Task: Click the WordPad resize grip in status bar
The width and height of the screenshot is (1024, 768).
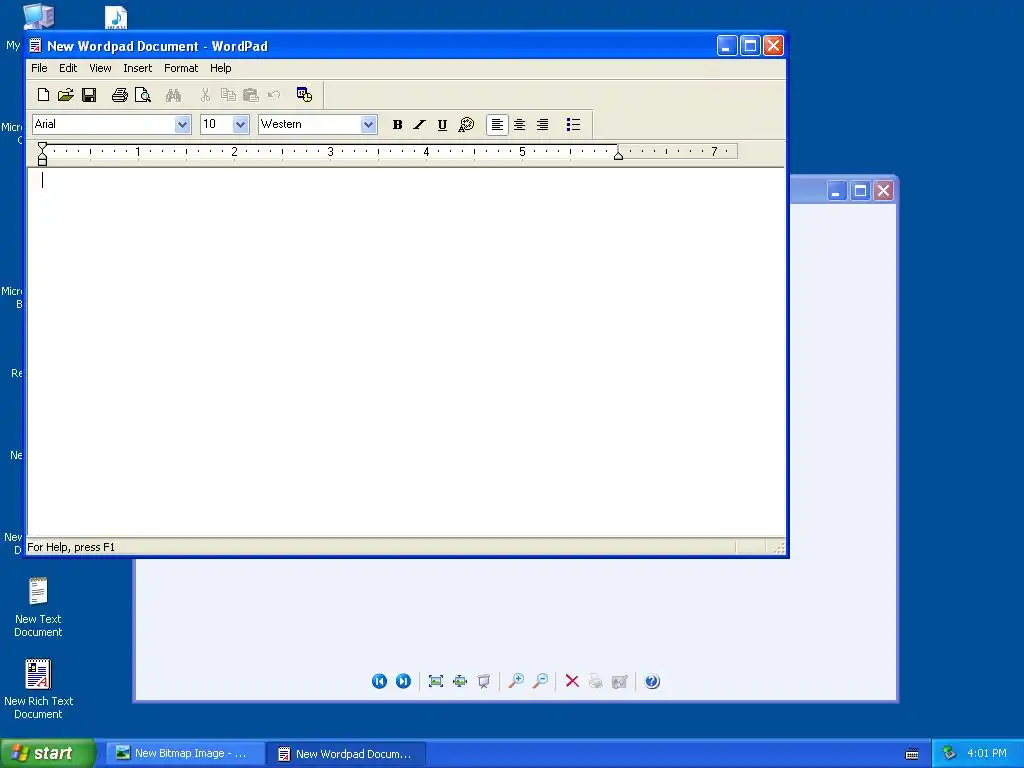Action: point(779,548)
